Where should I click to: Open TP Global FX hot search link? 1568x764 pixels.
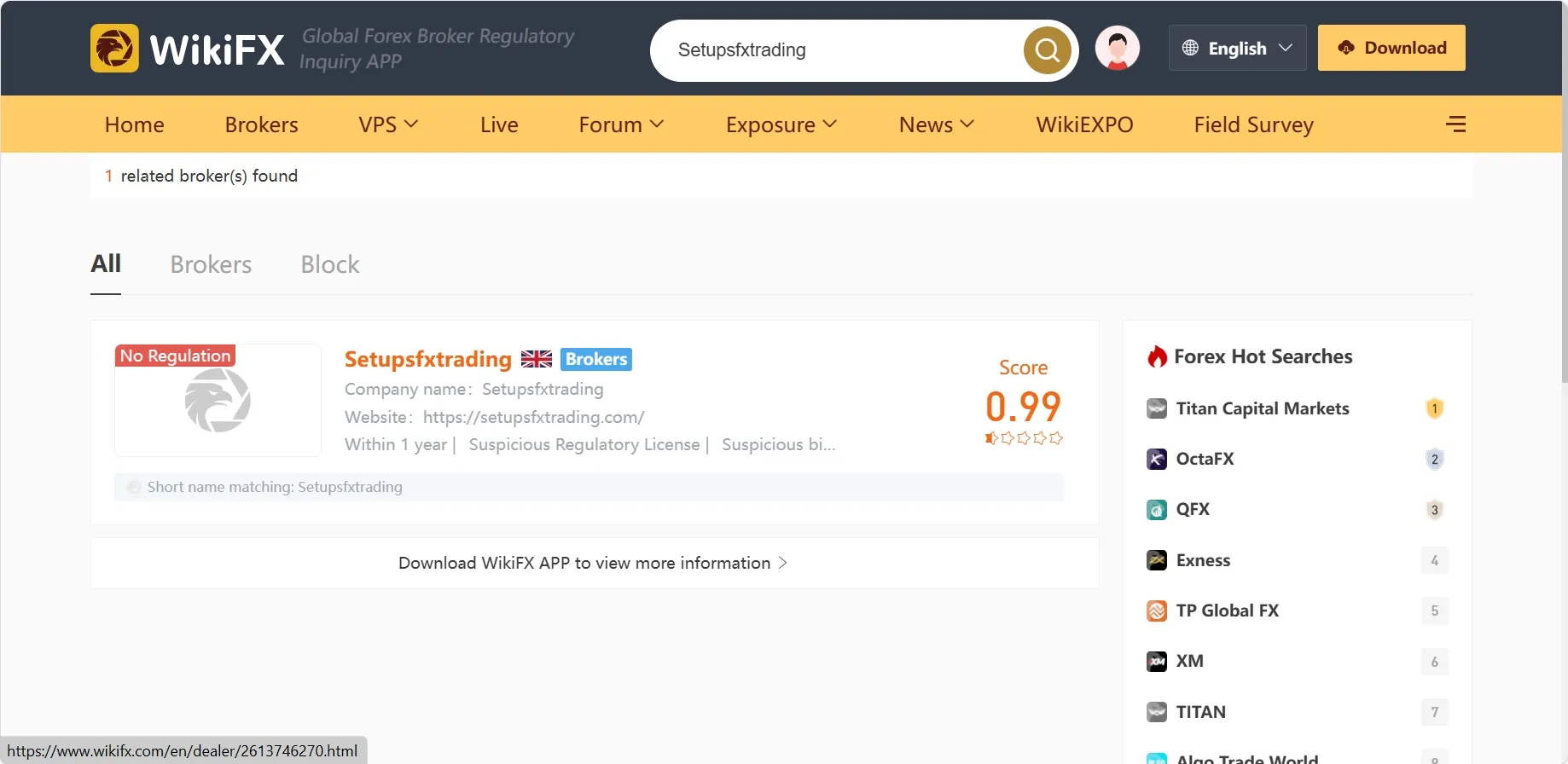[x=1227, y=611]
